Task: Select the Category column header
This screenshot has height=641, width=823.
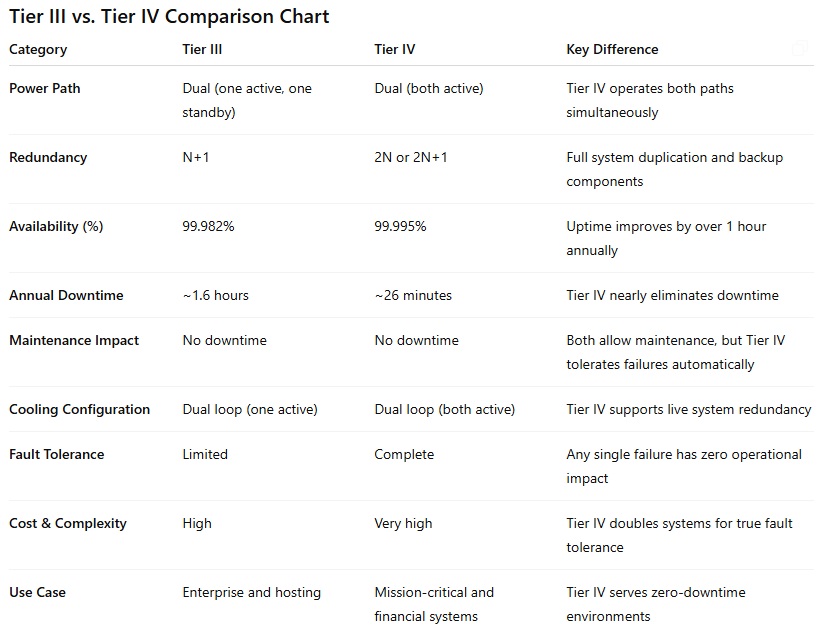Action: 38,49
